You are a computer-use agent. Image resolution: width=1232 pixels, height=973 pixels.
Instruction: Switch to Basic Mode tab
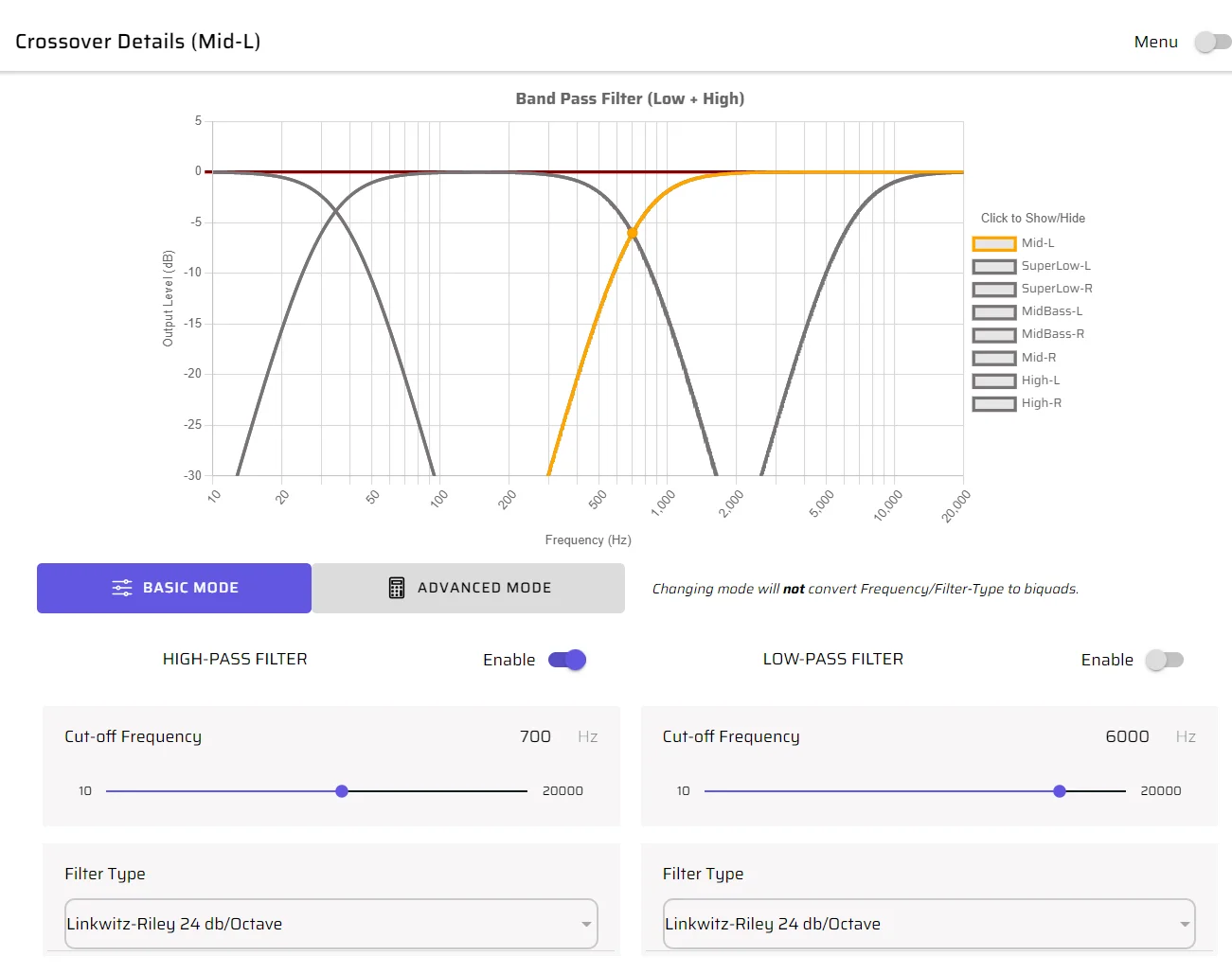coord(174,588)
